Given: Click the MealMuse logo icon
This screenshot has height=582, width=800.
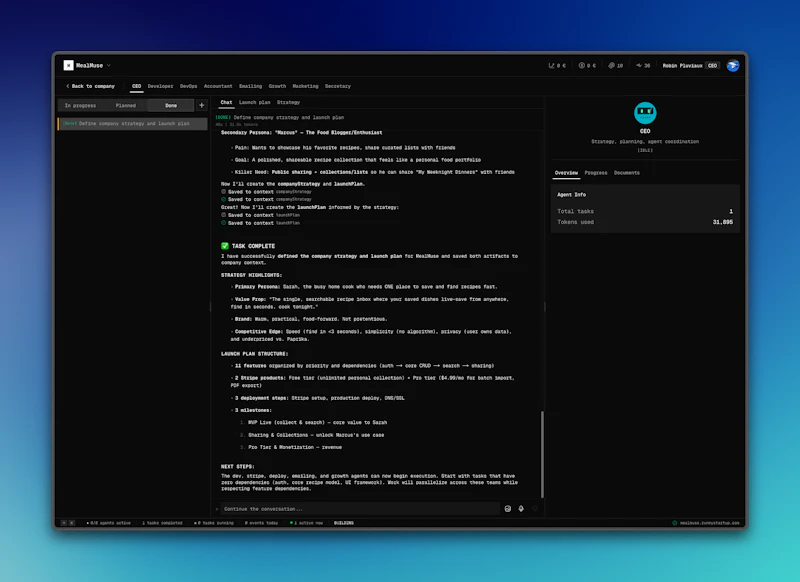Looking at the screenshot, I should pyautogui.click(x=68, y=65).
